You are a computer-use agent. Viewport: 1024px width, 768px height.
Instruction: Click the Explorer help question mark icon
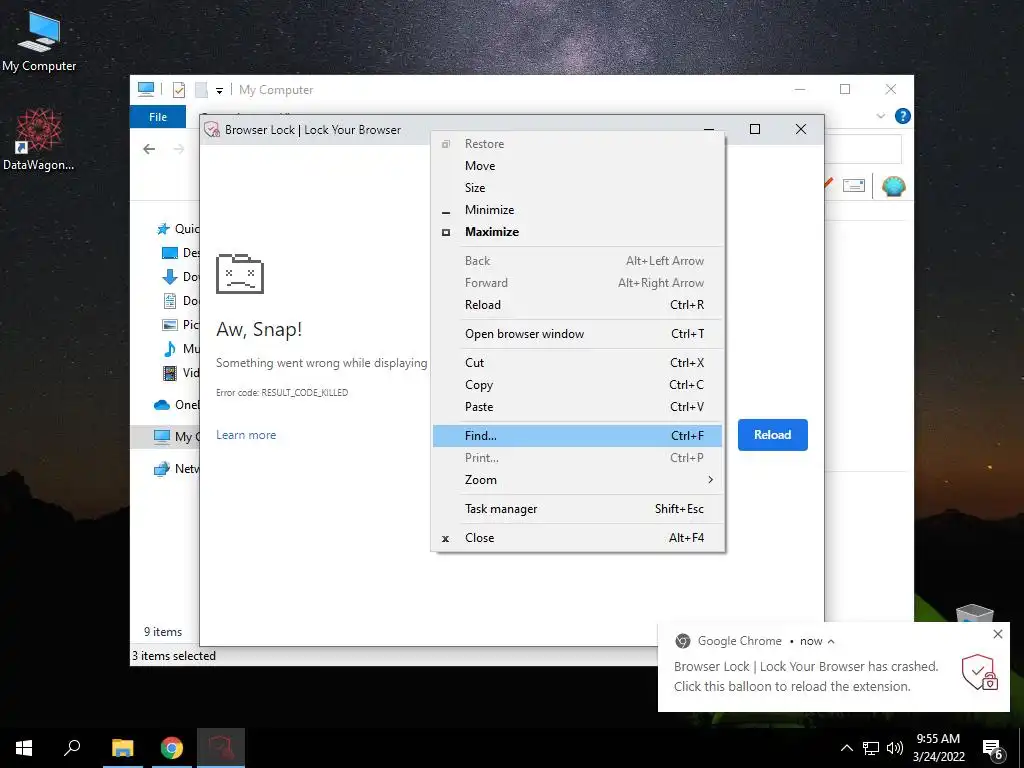(903, 116)
